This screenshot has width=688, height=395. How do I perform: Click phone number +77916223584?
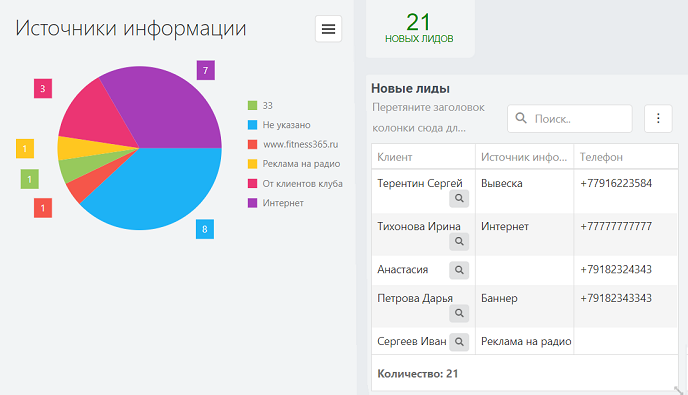(616, 183)
